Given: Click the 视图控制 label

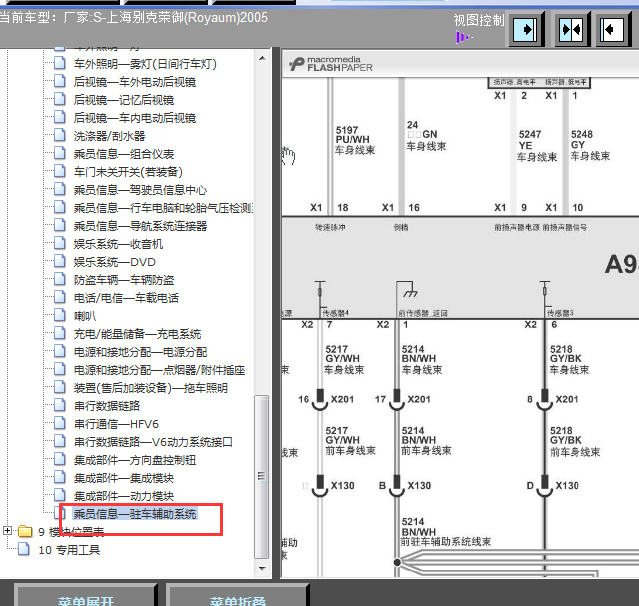Looking at the screenshot, I should pos(479,20).
